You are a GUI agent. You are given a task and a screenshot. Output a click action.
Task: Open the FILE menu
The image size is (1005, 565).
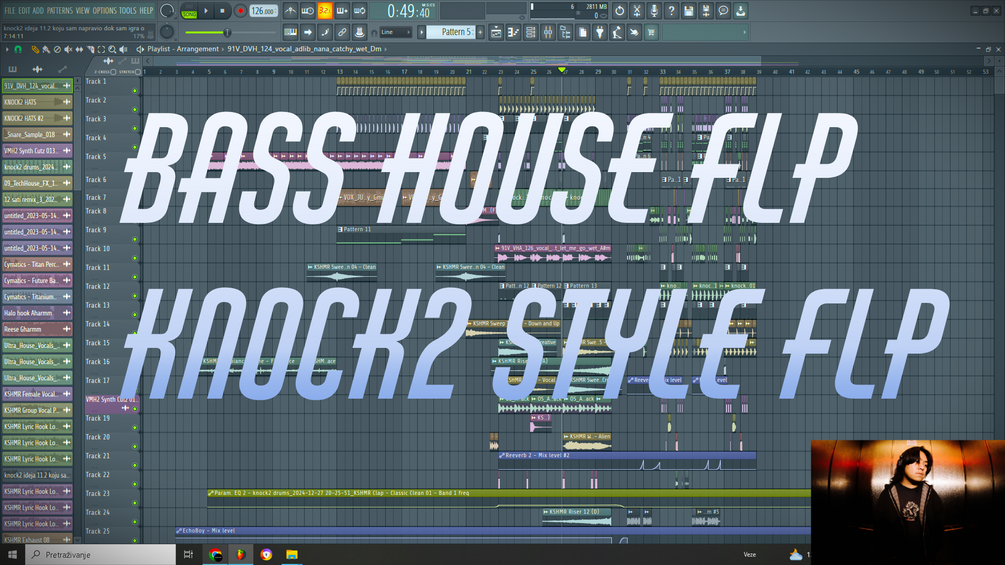[x=10, y=10]
